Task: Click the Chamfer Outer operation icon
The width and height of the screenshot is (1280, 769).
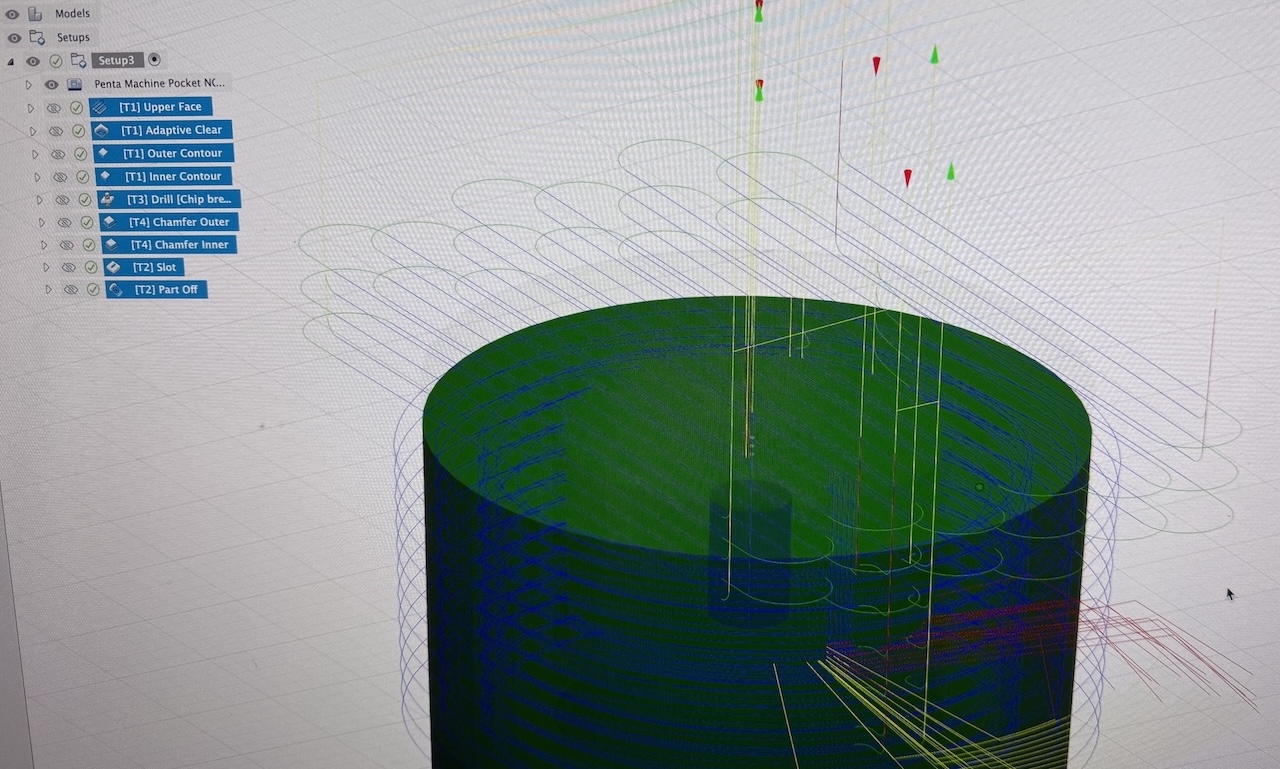Action: pyautogui.click(x=109, y=222)
